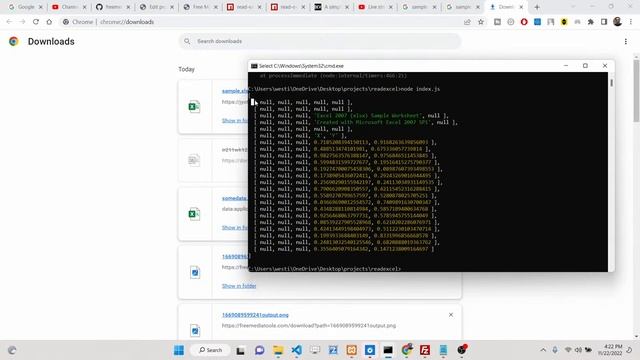640x360 pixels.
Task: Open FileZilla from the taskbar
Action: pos(425,350)
